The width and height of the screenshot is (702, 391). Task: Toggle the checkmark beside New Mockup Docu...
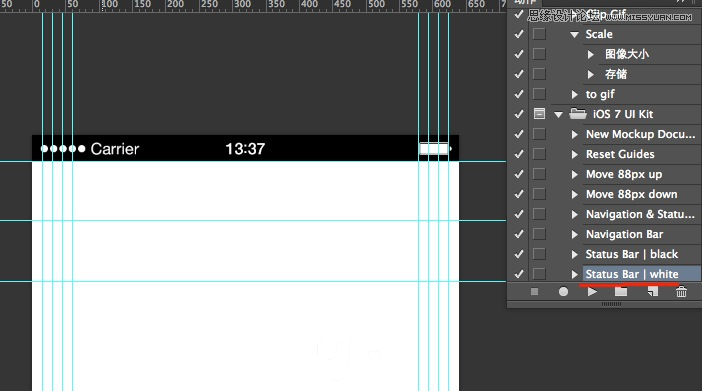pyautogui.click(x=519, y=134)
